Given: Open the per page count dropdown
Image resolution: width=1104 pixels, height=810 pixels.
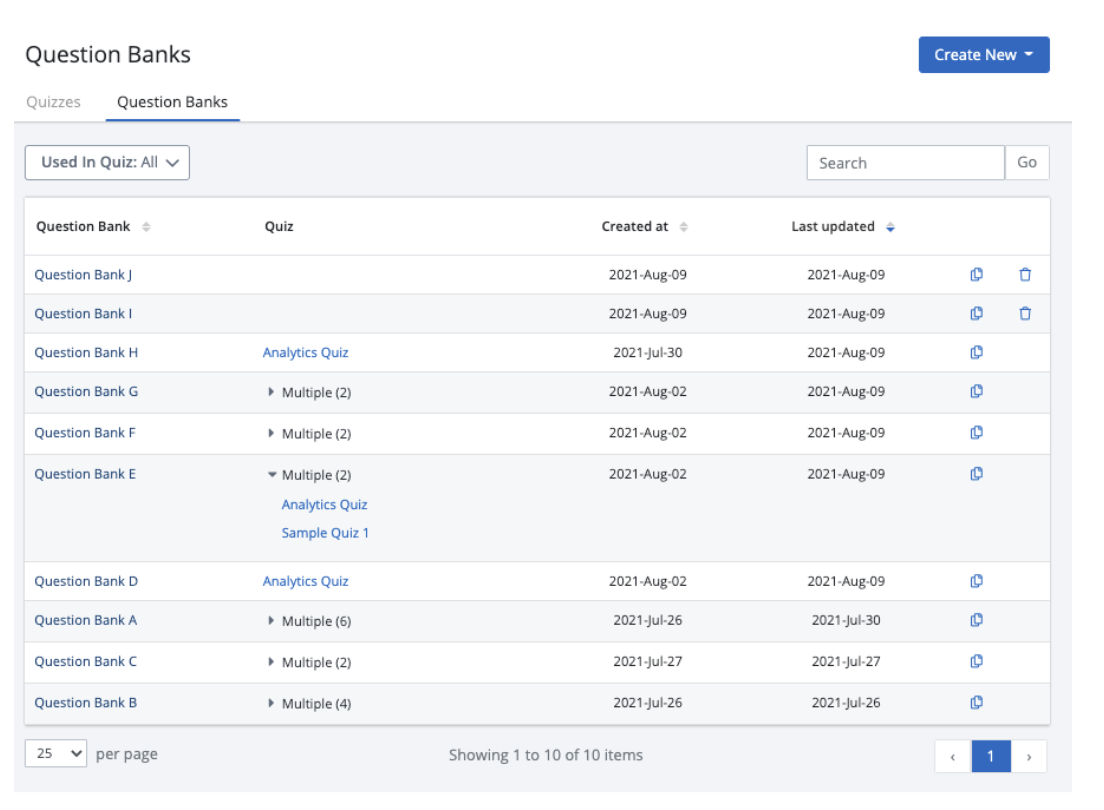Looking at the screenshot, I should (x=56, y=754).
